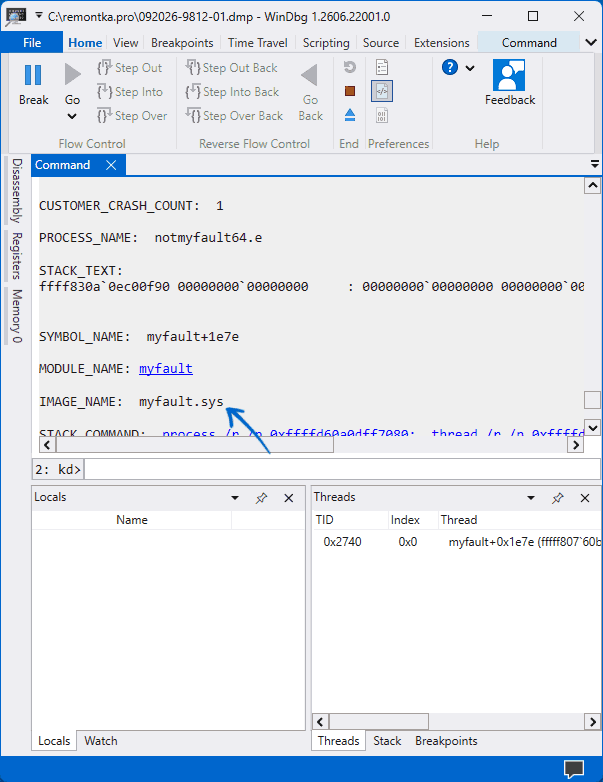Open the Disassembly side panel

click(x=17, y=191)
